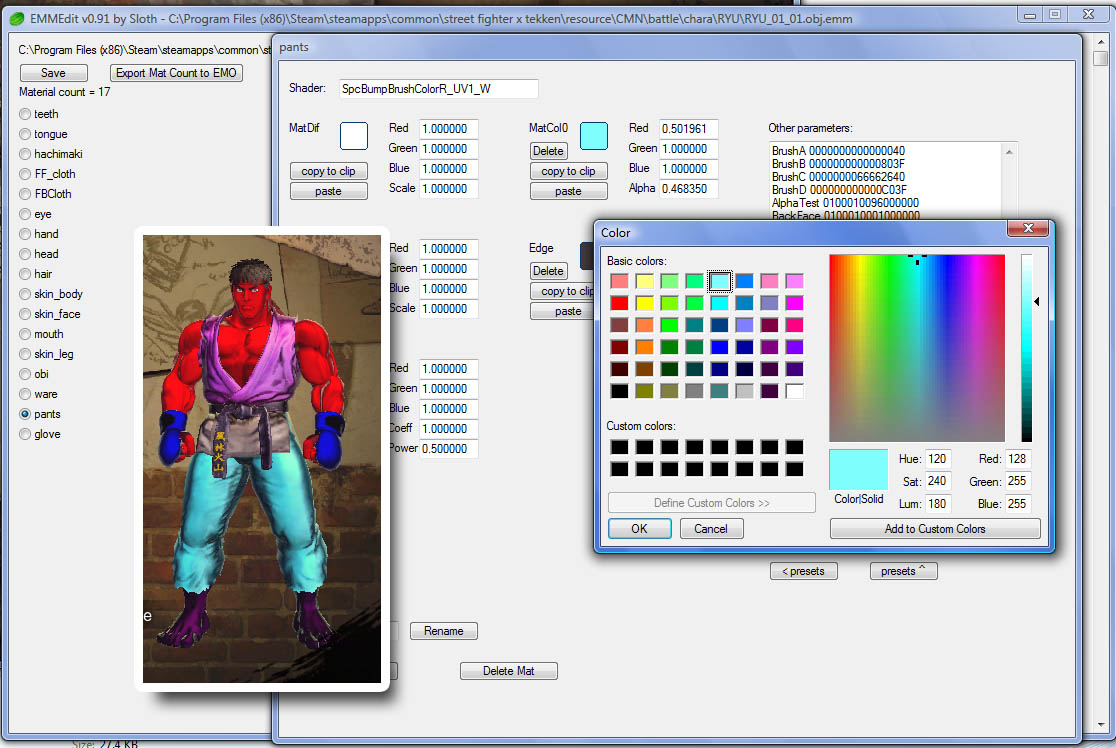Select the obi material radio button
Image resolution: width=1116 pixels, height=748 pixels.
tap(26, 374)
